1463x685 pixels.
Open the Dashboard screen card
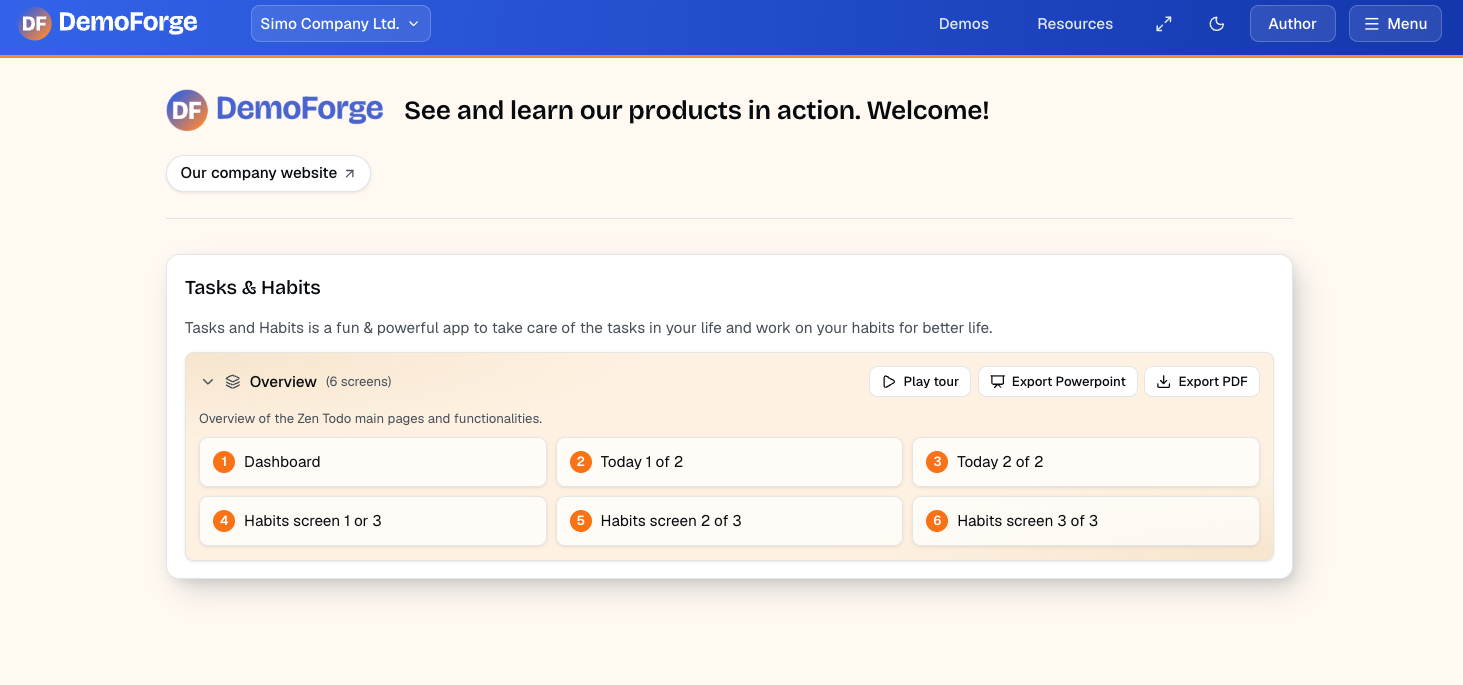click(x=373, y=462)
